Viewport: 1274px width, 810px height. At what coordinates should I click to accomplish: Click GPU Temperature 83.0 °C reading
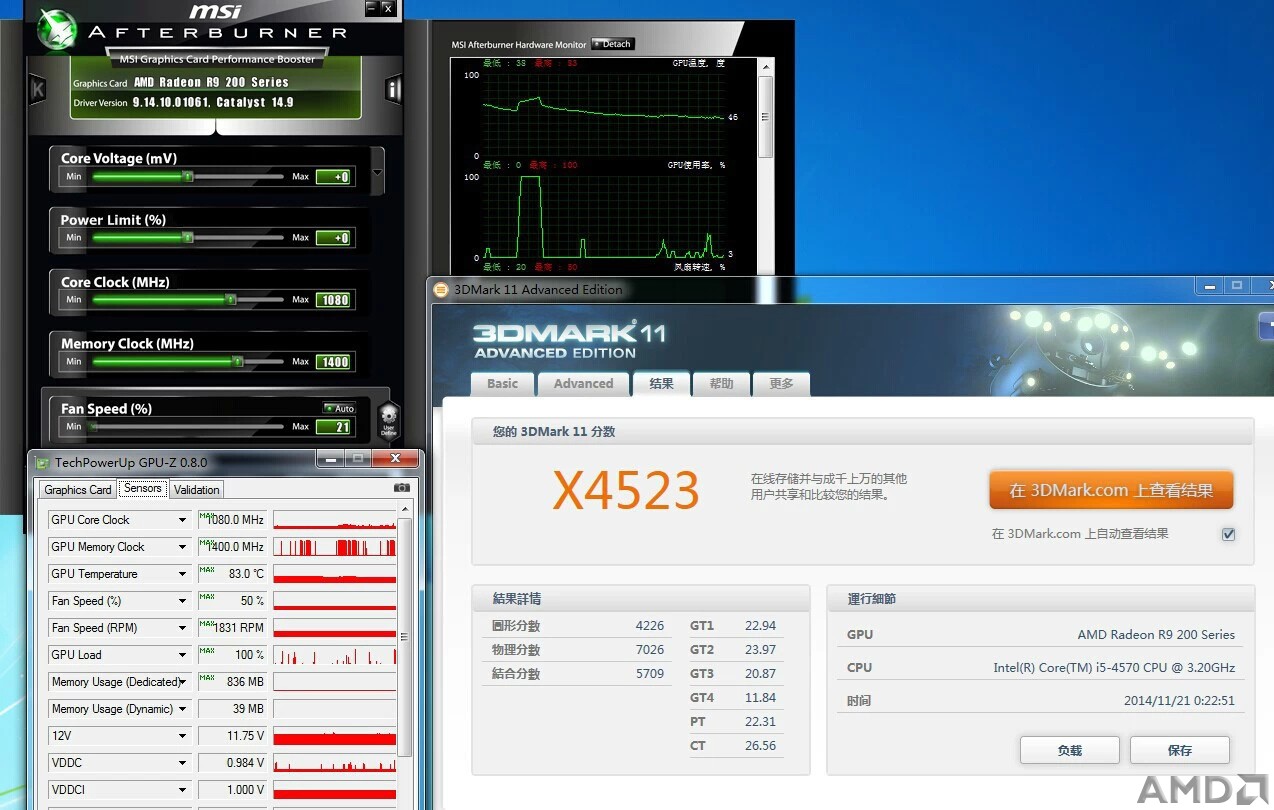click(x=233, y=574)
